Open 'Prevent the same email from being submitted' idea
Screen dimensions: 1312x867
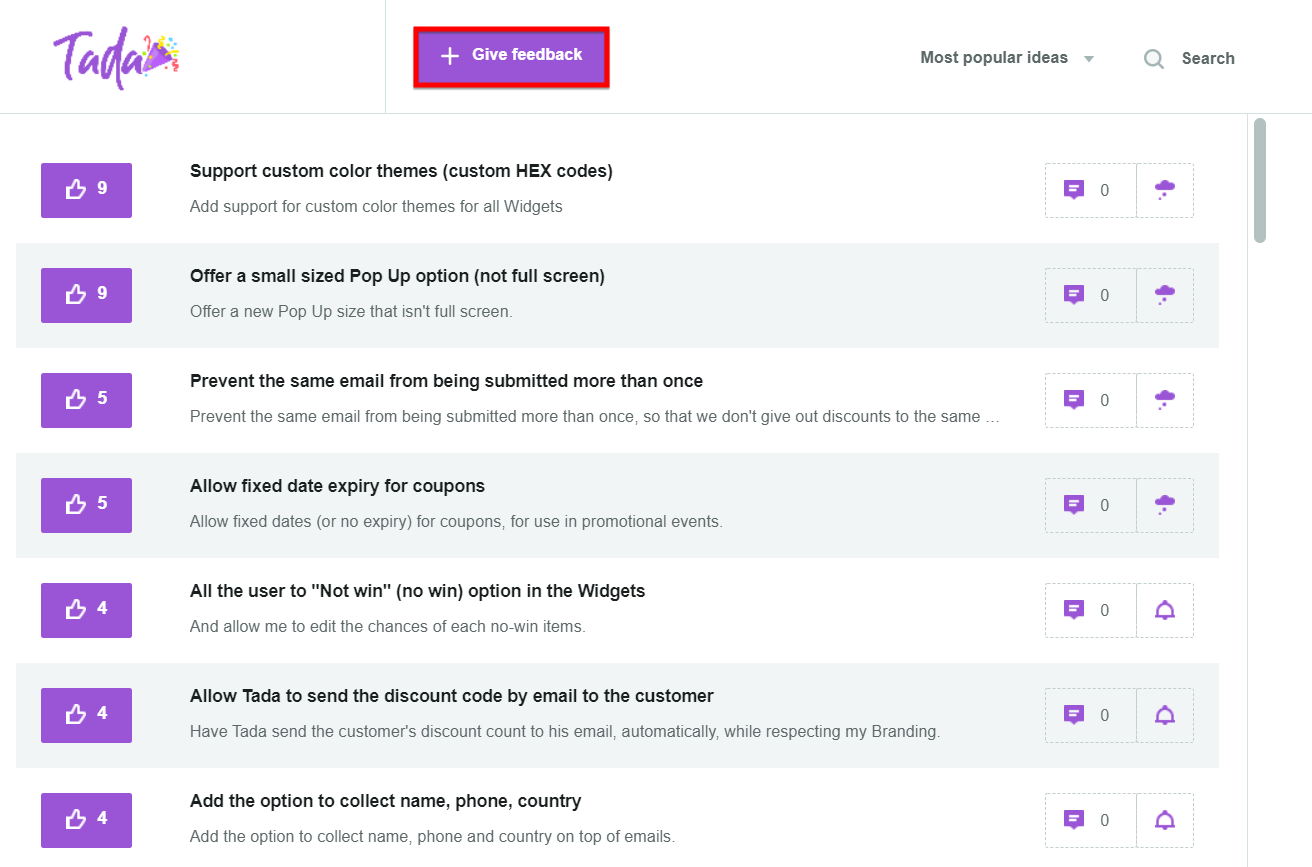tap(446, 381)
